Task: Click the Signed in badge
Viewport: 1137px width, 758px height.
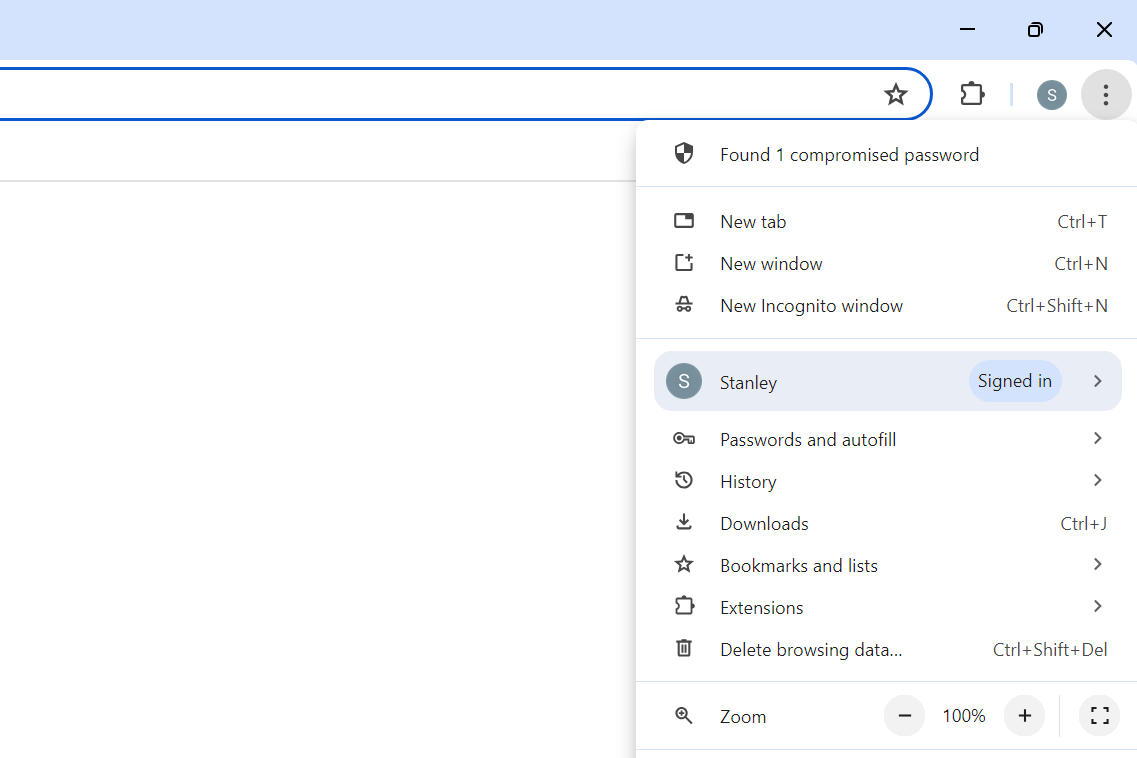Action: tap(1014, 381)
